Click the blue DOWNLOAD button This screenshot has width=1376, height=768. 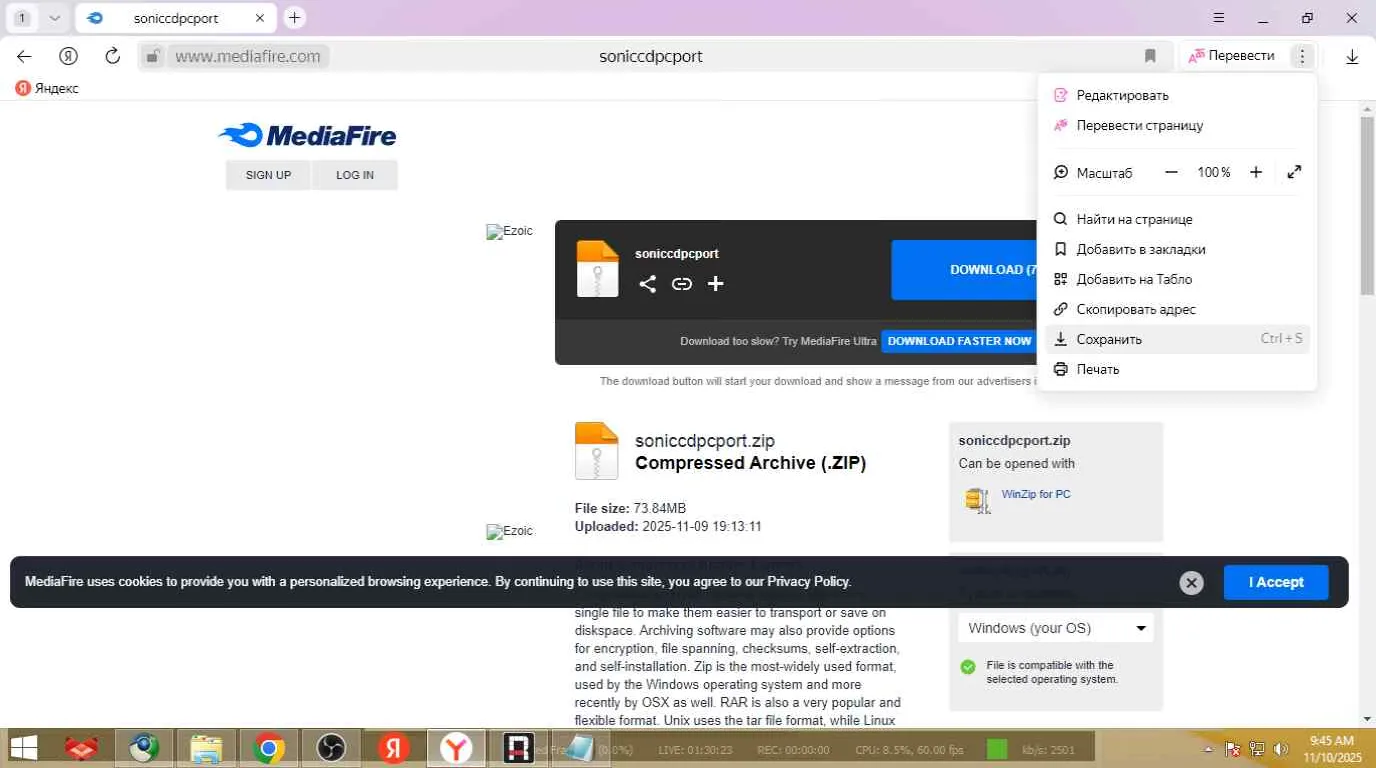coord(965,270)
